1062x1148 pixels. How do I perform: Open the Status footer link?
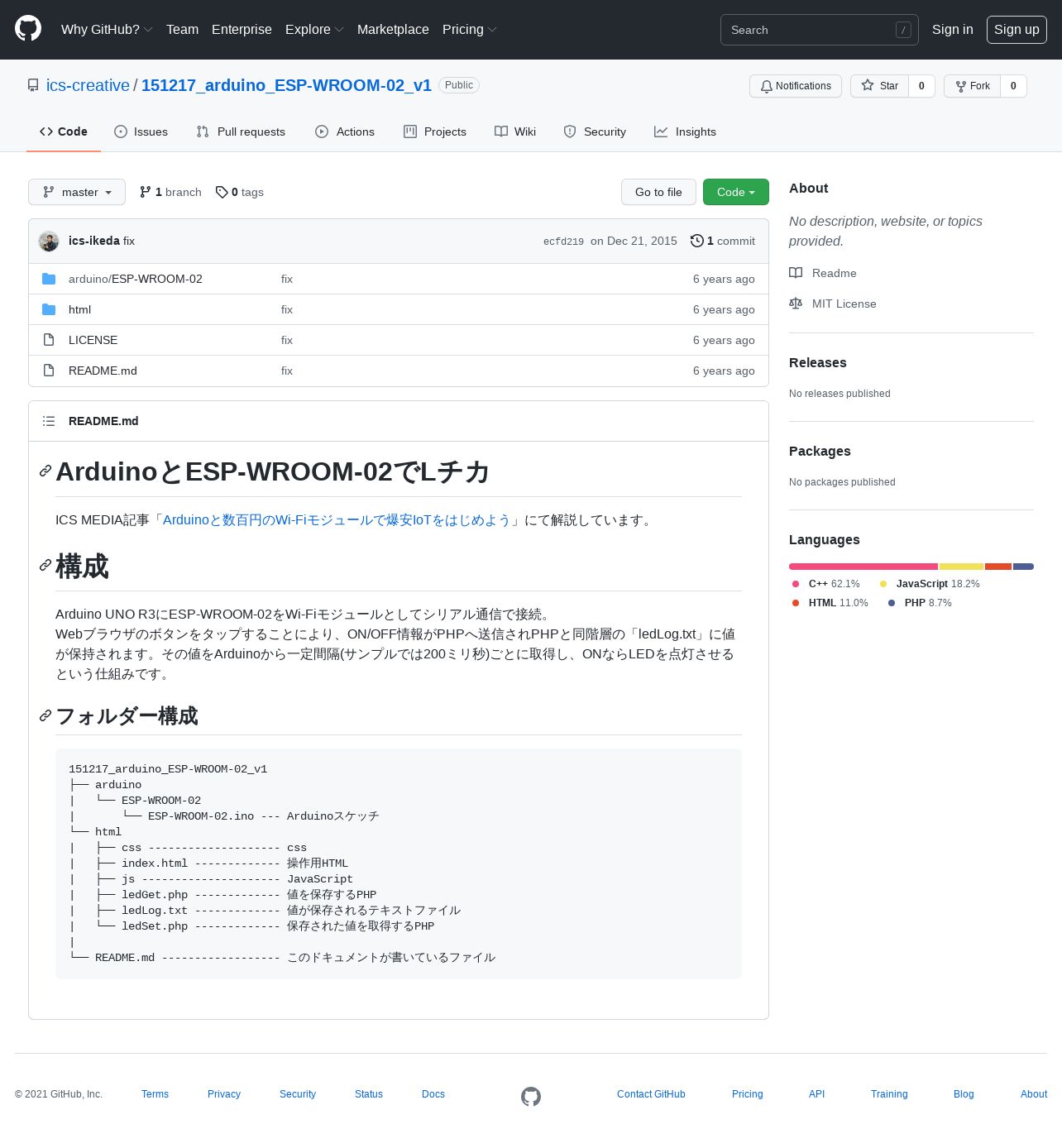point(369,1094)
